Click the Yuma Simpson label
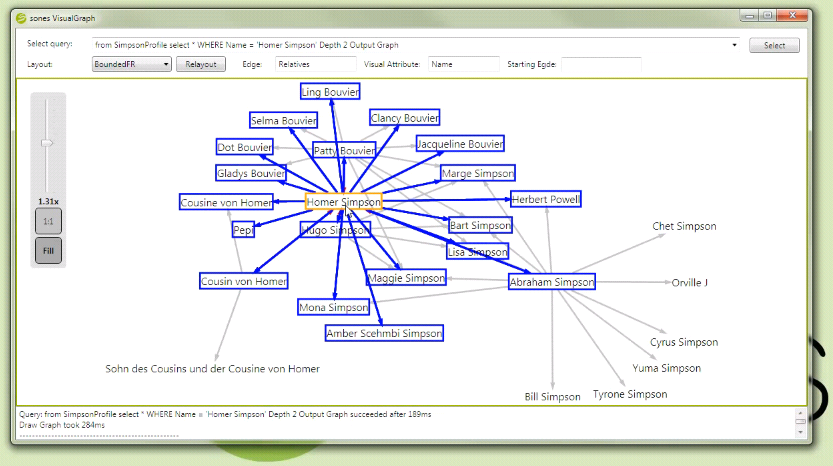The width and height of the screenshot is (833, 466). [666, 368]
